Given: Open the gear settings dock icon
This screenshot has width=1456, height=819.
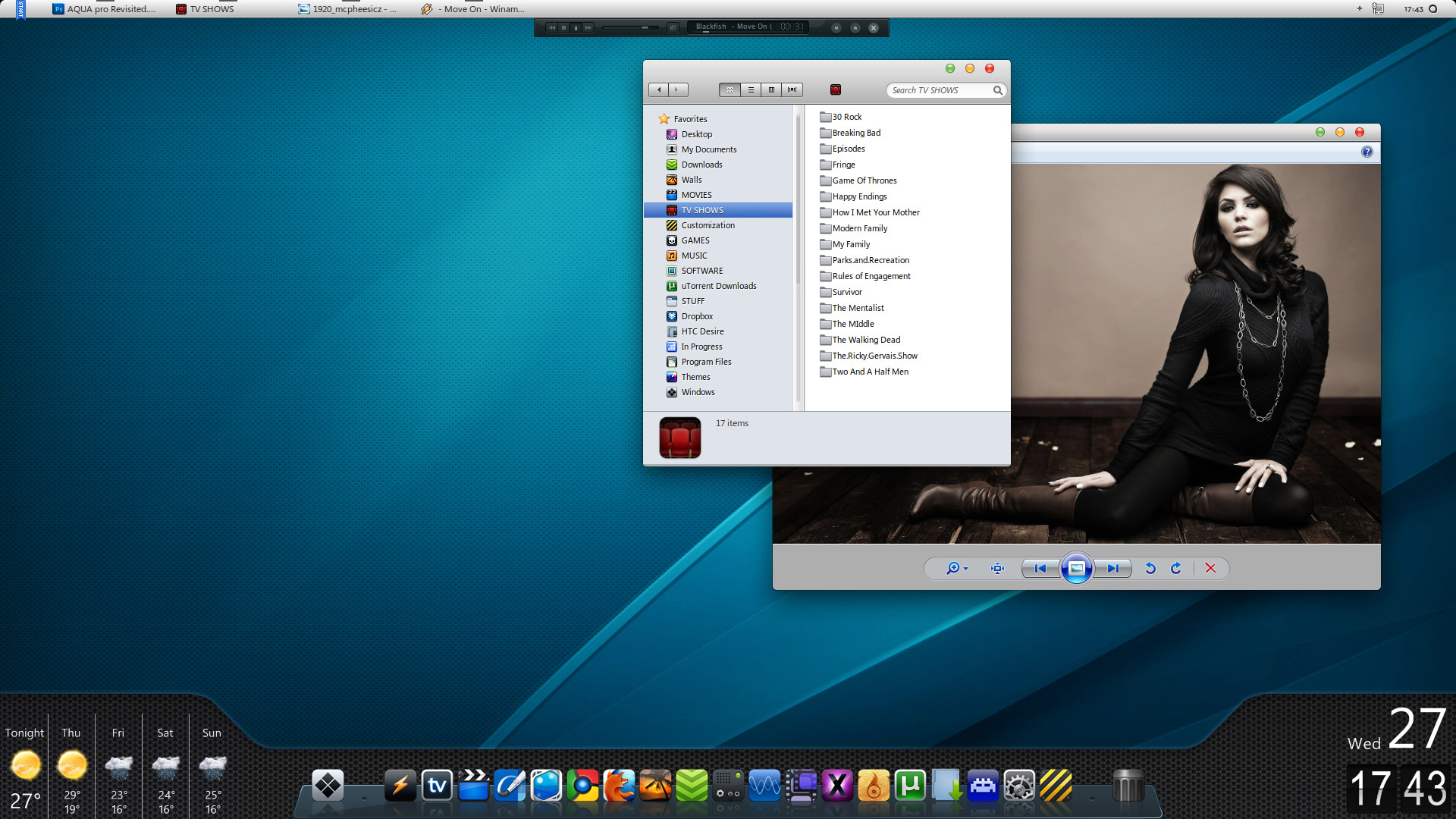Looking at the screenshot, I should click(x=1019, y=786).
